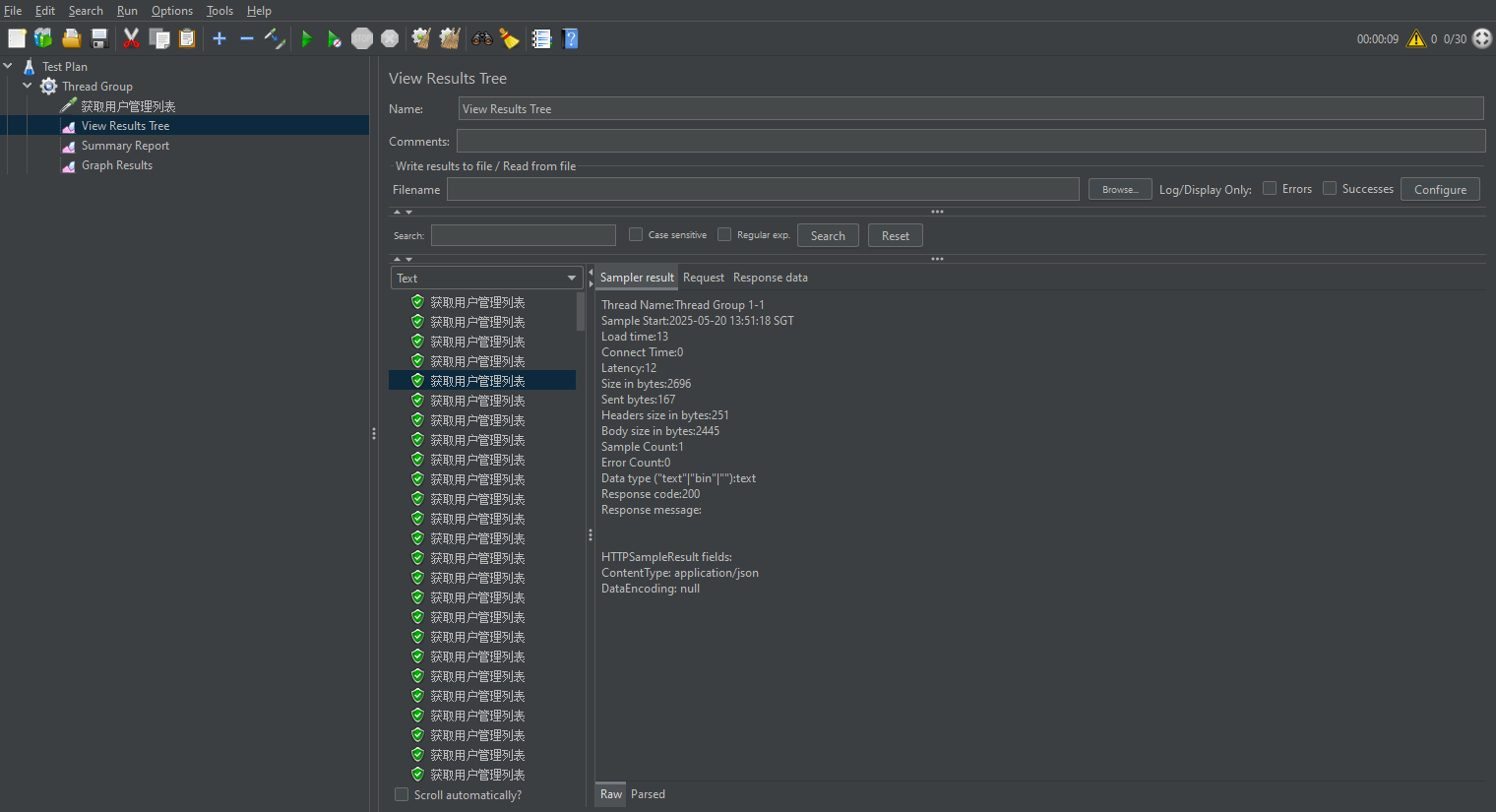The height and width of the screenshot is (812, 1496).
Task: Switch to the Request tab
Action: pyautogui.click(x=704, y=278)
